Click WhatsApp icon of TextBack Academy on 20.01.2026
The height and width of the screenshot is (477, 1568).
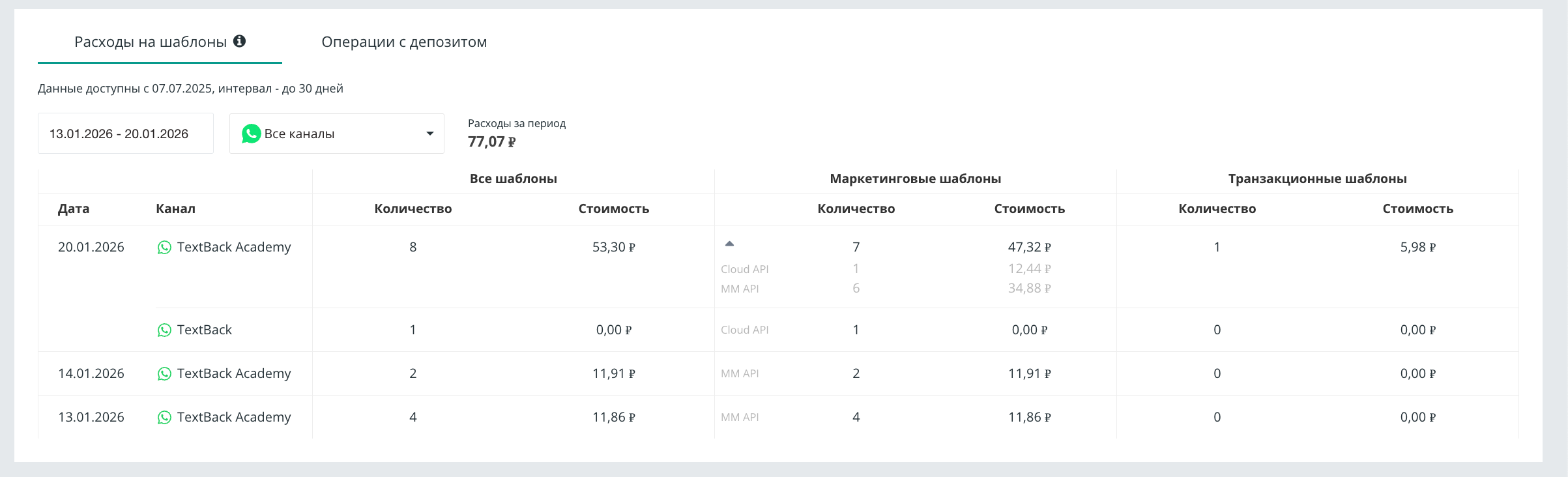(164, 248)
